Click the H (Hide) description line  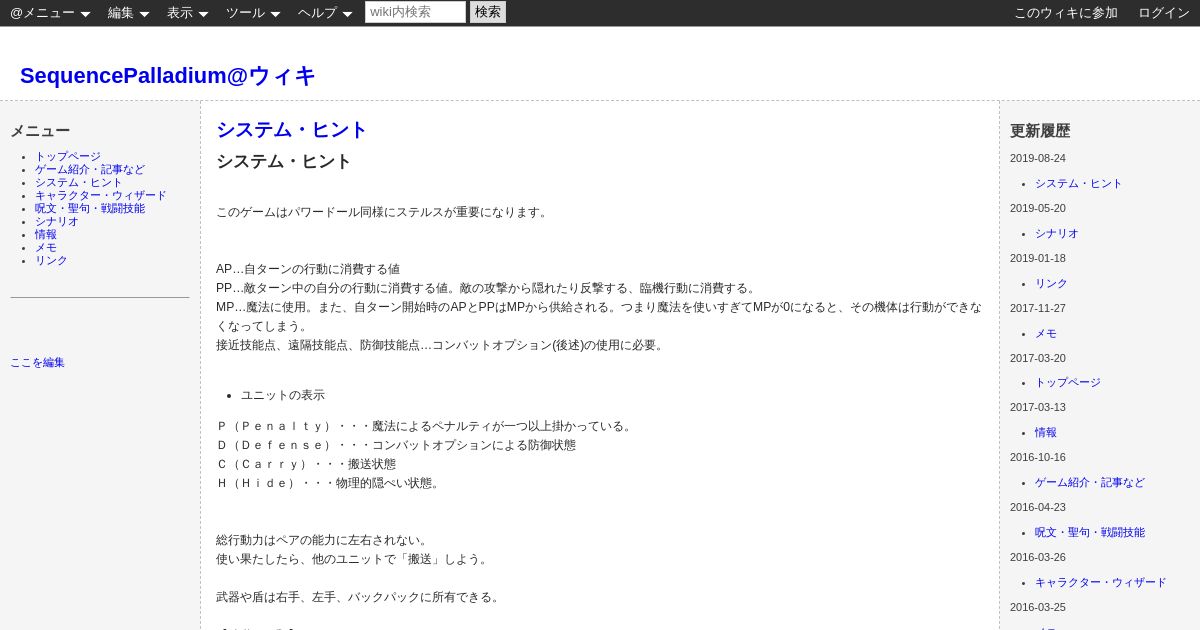330,483
